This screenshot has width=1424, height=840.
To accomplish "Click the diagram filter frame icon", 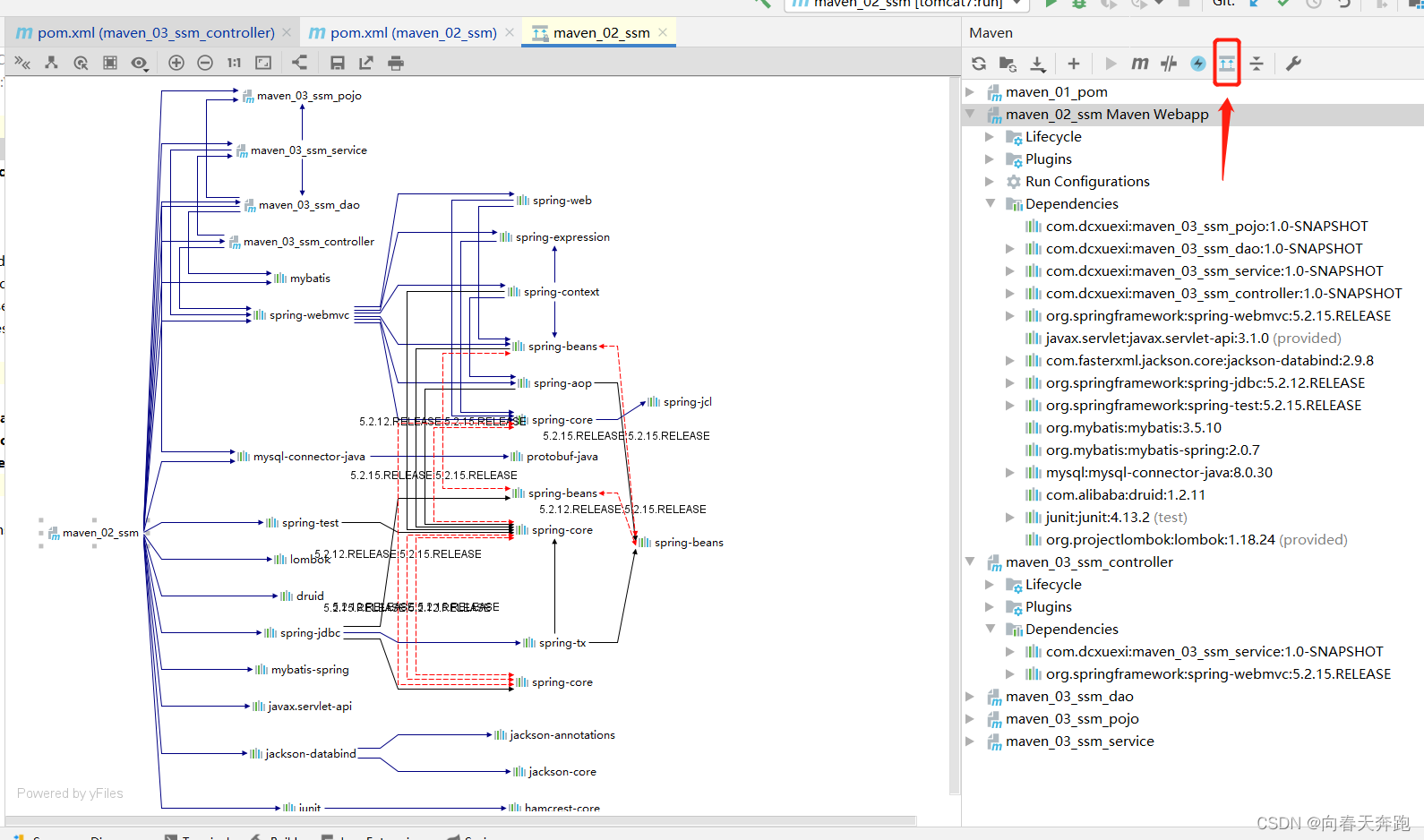I will pyautogui.click(x=110, y=63).
